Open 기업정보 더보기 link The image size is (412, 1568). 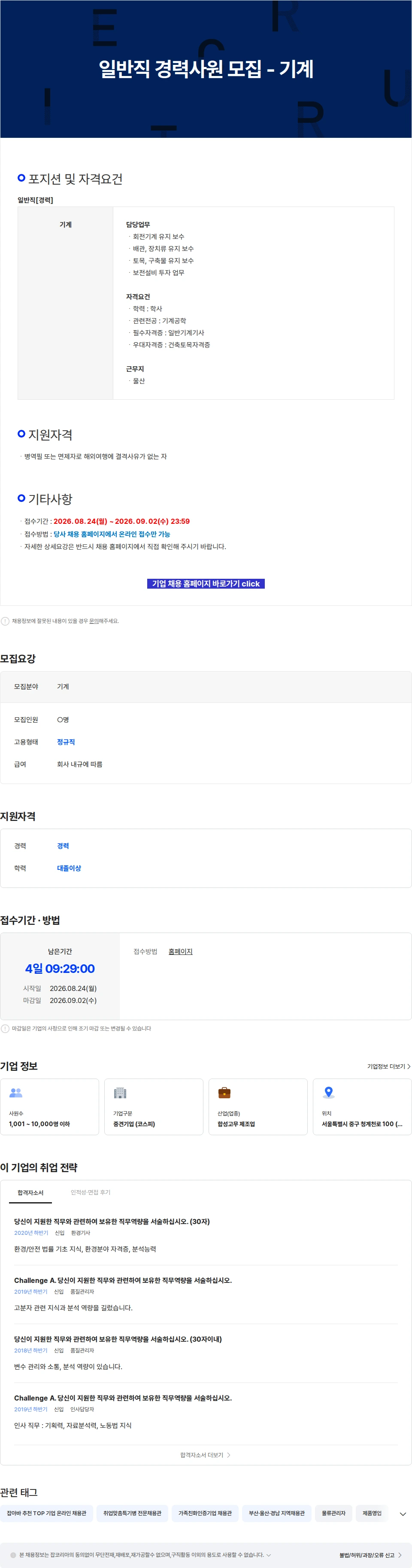tap(388, 1066)
